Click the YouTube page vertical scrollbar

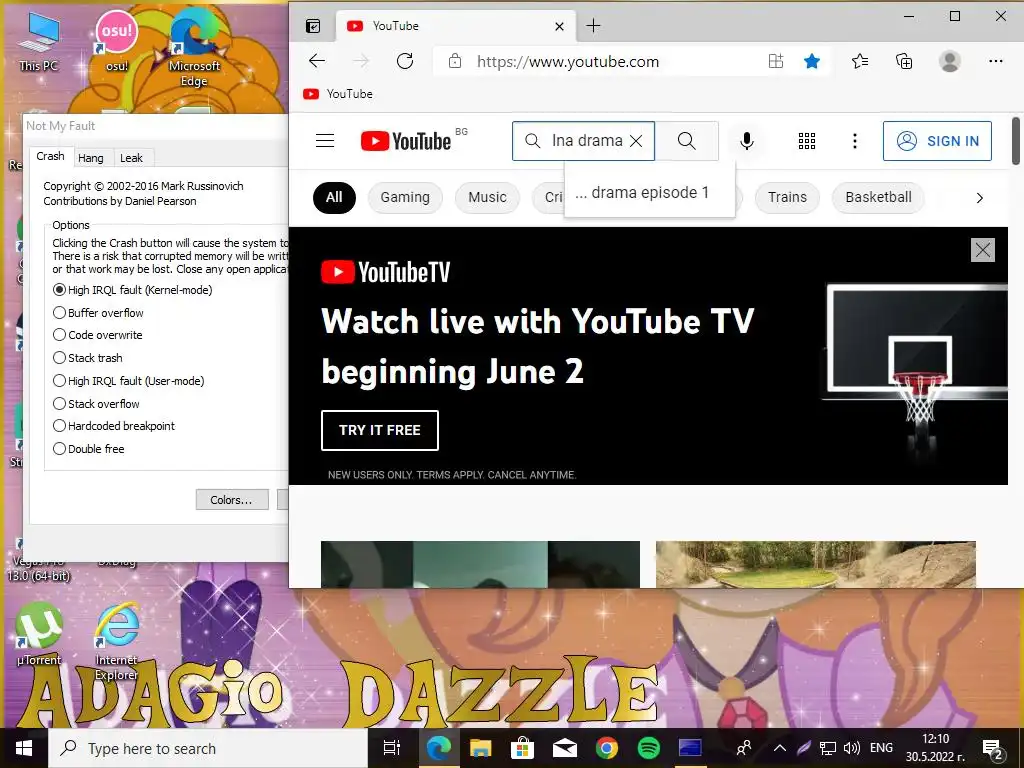pos(1016,141)
